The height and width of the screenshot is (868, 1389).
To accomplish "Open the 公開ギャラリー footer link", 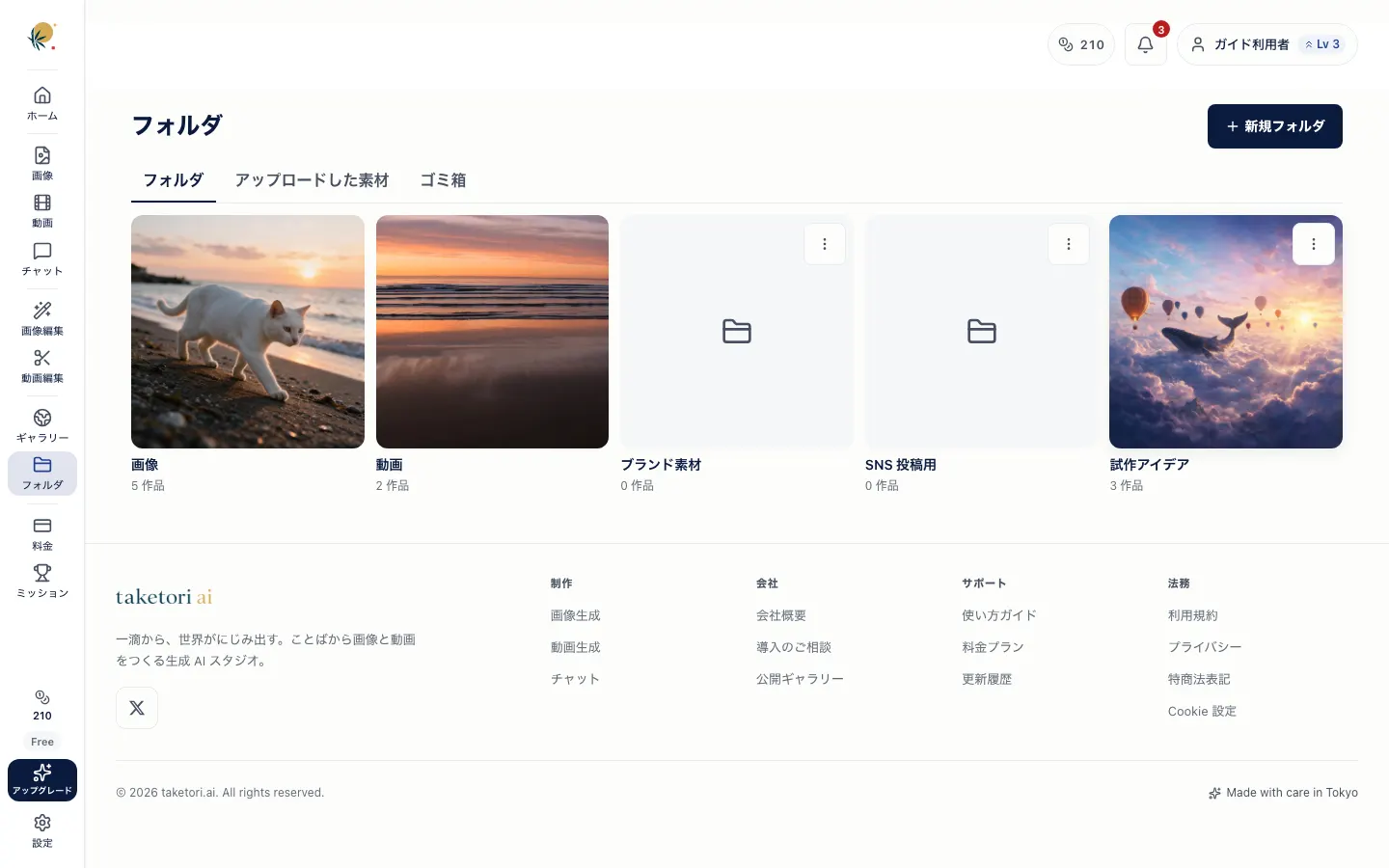I will point(800,679).
